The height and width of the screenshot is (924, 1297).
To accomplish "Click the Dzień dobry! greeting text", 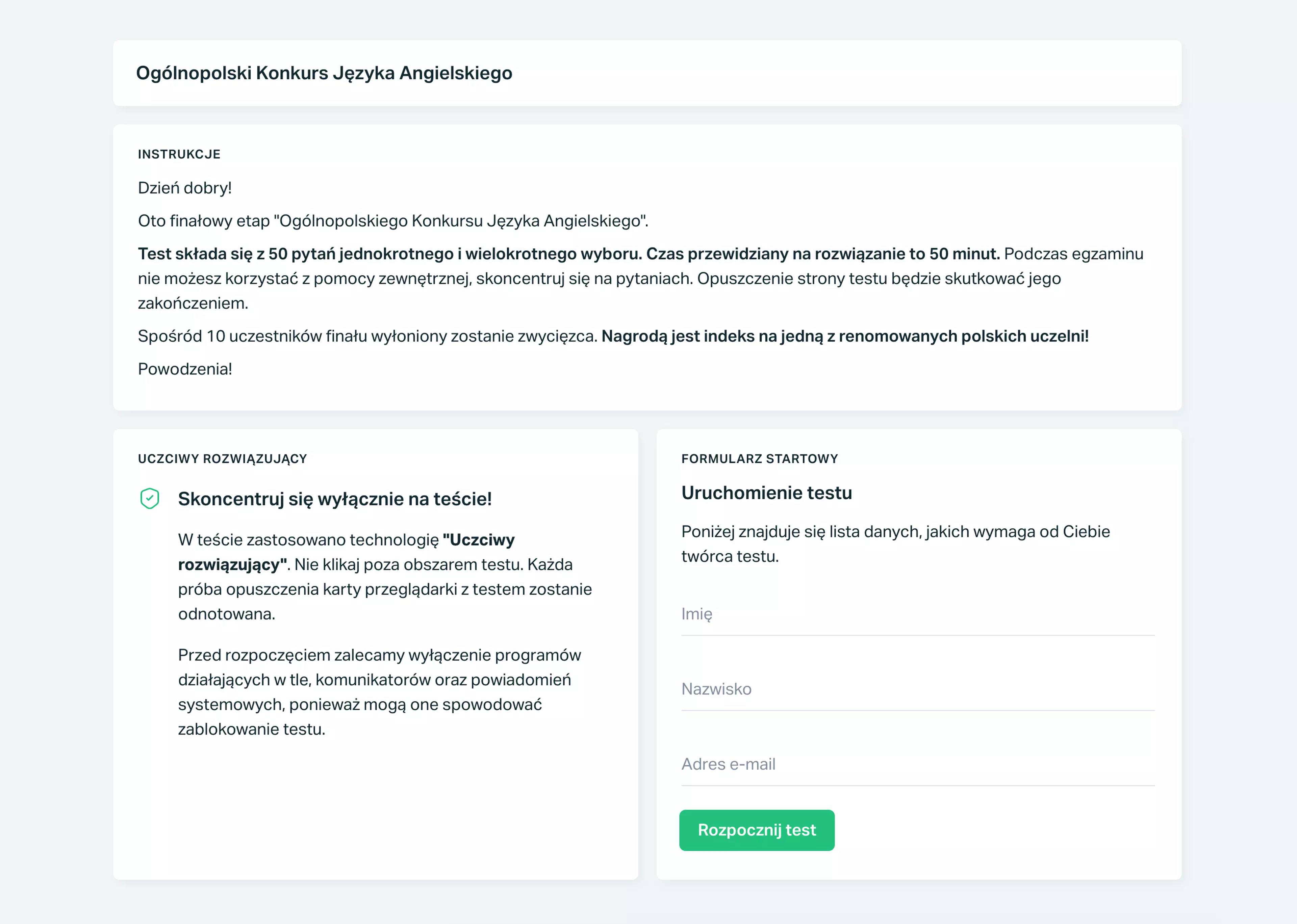I will pos(184,188).
